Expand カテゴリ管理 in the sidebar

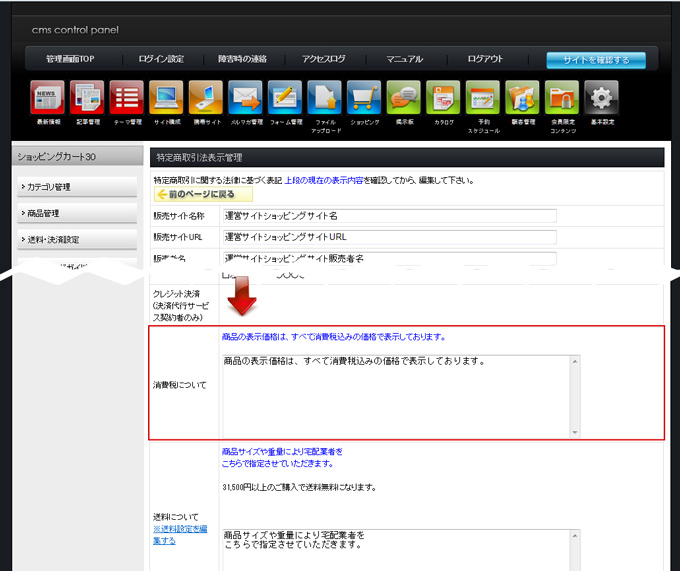pos(76,187)
